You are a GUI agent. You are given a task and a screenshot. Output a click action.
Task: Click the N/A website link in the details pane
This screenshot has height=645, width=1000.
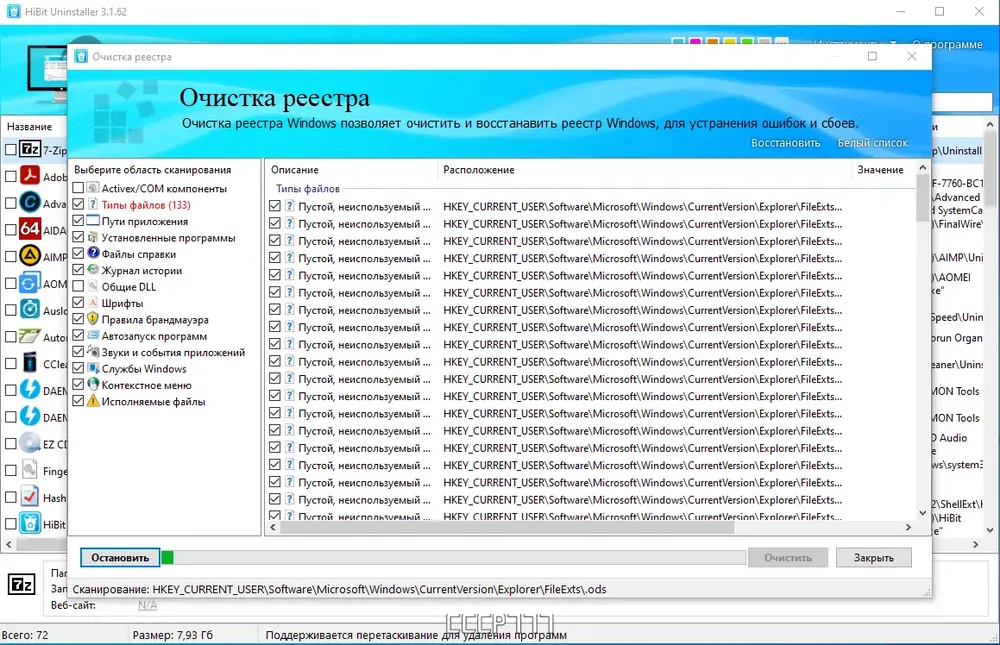[x=147, y=605]
